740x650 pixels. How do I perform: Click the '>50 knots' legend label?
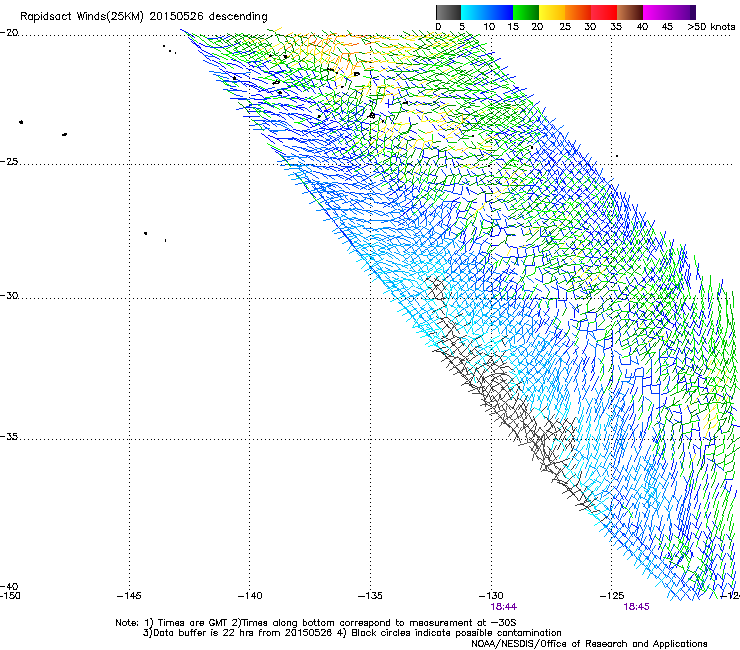click(x=711, y=27)
